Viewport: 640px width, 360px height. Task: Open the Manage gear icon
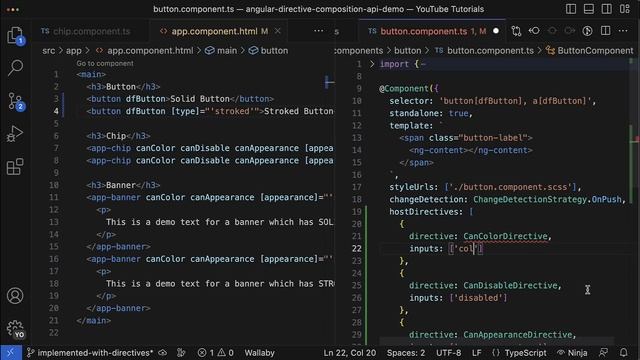15,328
